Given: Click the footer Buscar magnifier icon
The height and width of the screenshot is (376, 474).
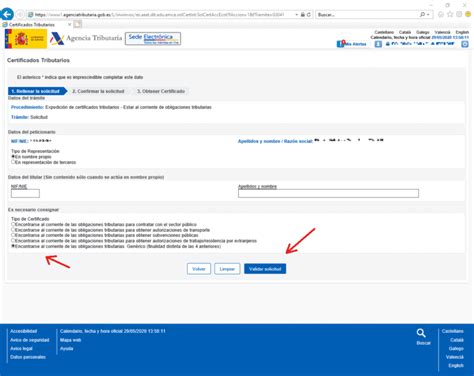Looking at the screenshot, I should tap(421, 333).
